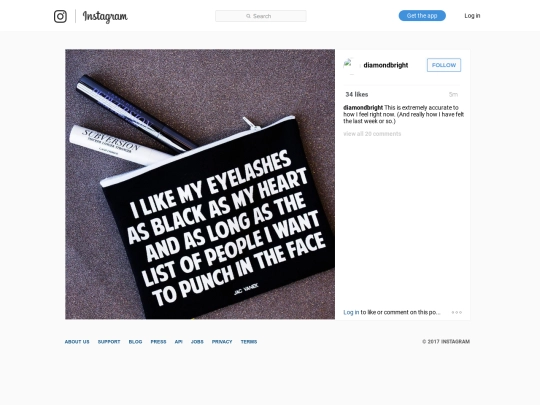Open the Terms footer link
The width and height of the screenshot is (540, 405).
pyautogui.click(x=249, y=342)
